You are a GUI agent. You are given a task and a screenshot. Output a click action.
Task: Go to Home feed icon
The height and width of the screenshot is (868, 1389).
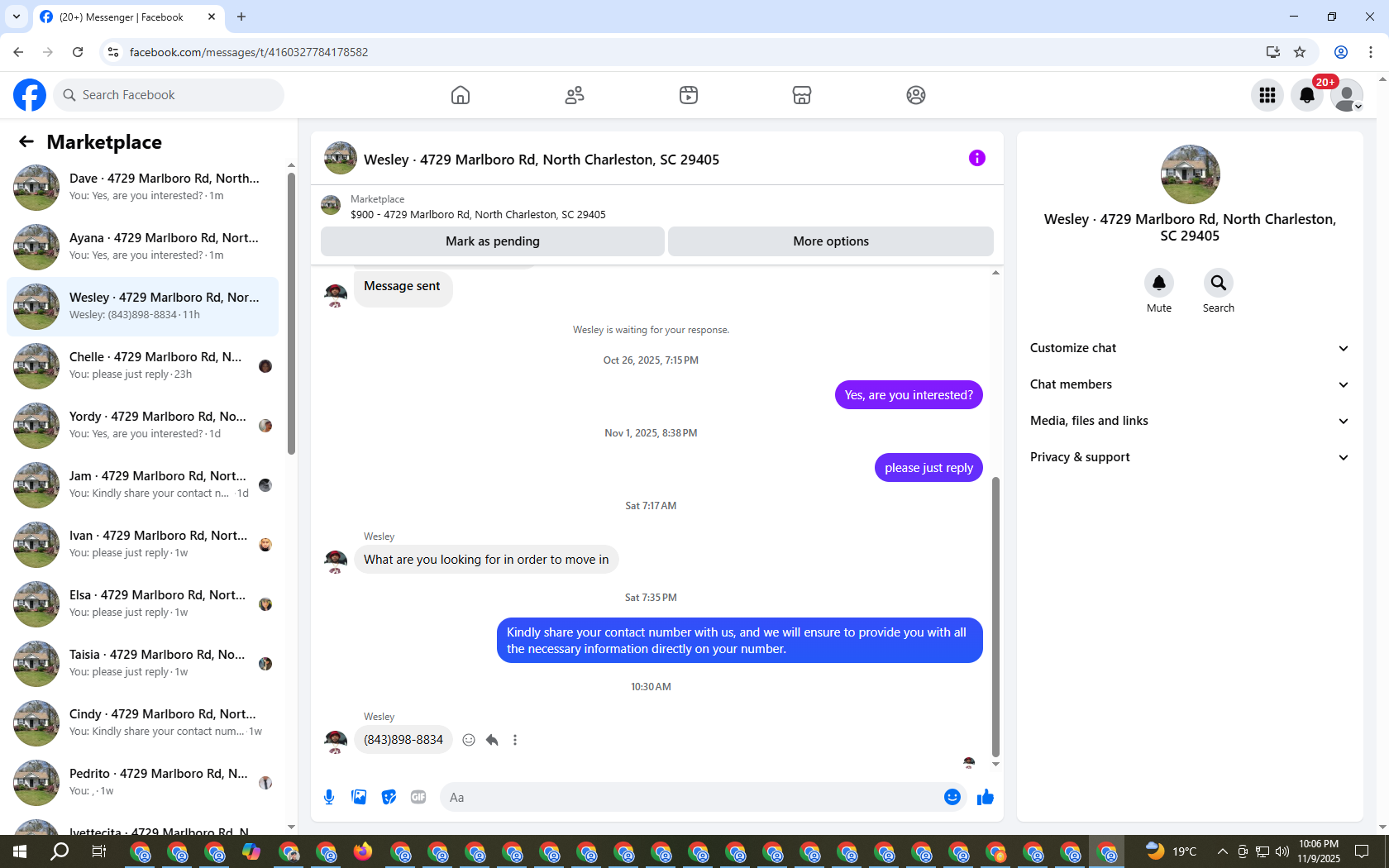point(461,95)
